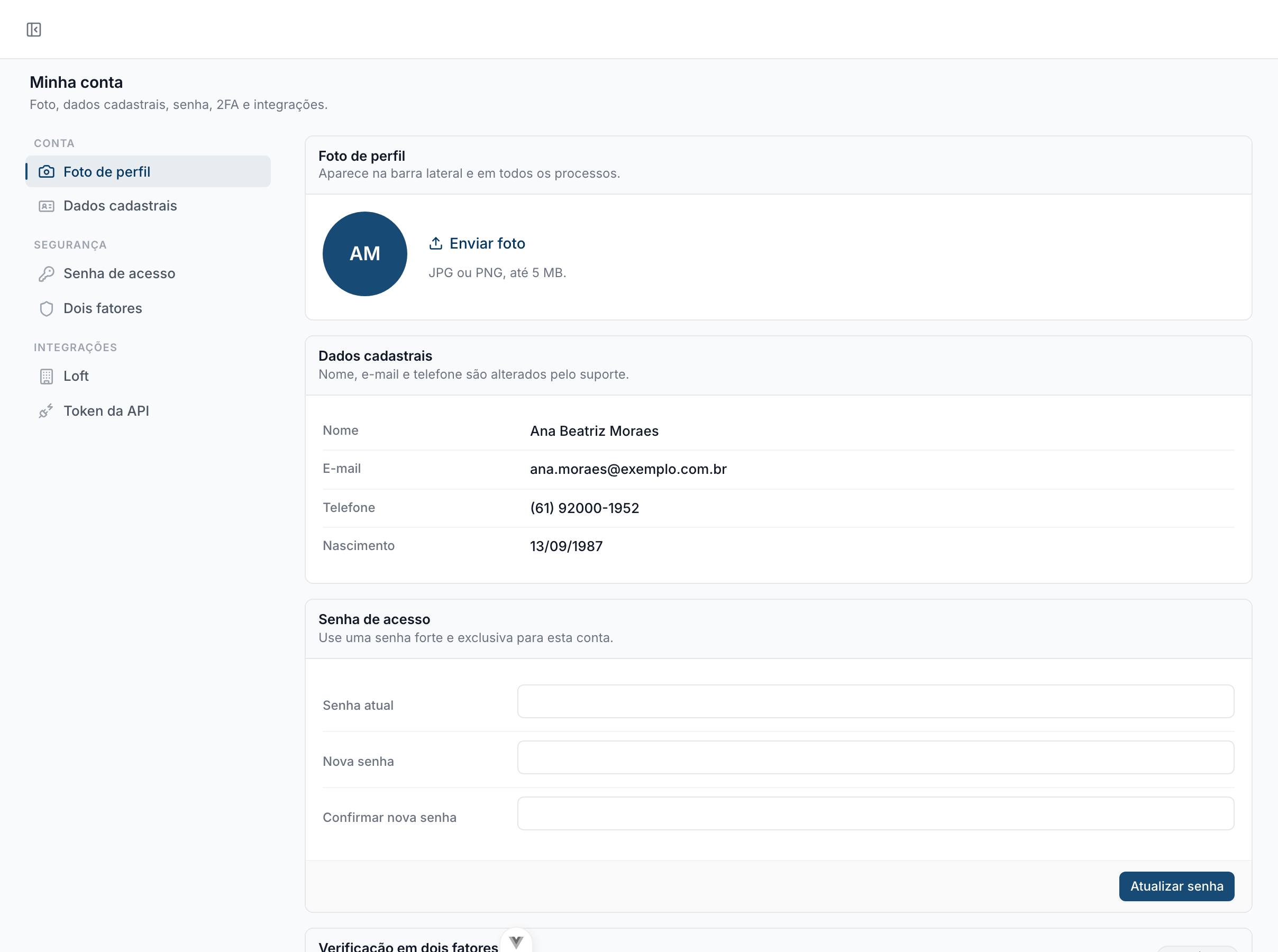Click the Atualizar senha button
This screenshot has height=952, width=1278.
point(1176,886)
